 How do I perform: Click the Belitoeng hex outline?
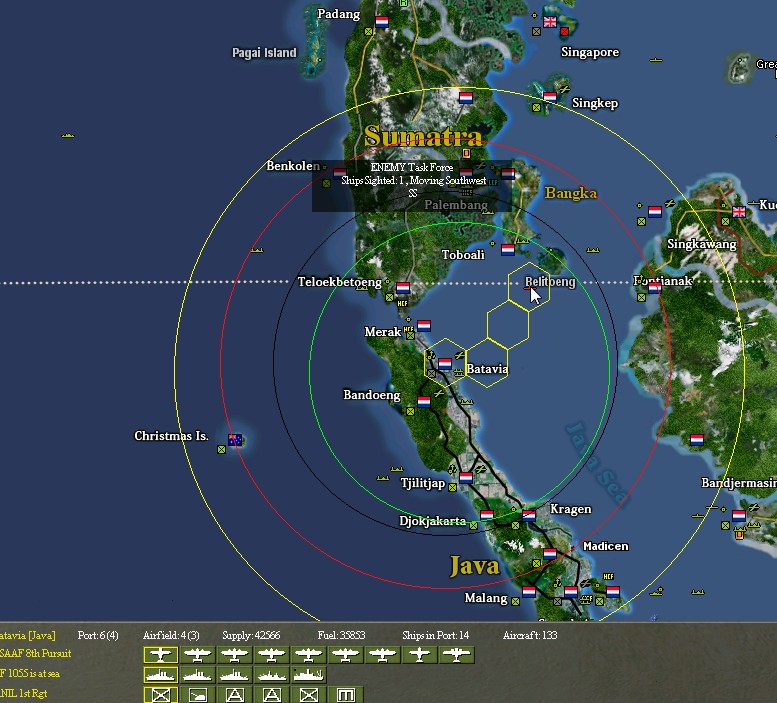pyautogui.click(x=529, y=287)
